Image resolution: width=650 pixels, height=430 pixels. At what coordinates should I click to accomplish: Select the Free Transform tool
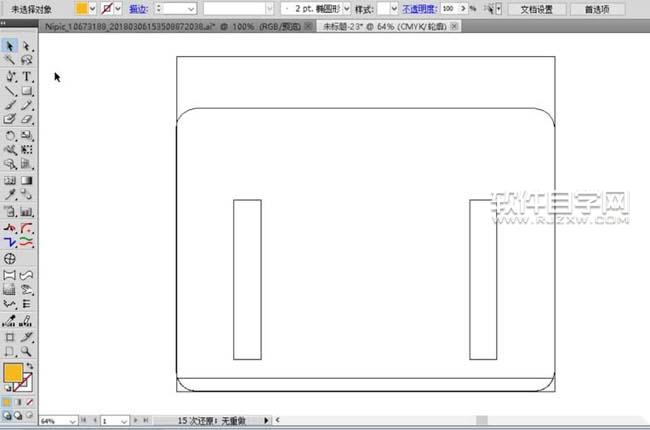[27, 150]
